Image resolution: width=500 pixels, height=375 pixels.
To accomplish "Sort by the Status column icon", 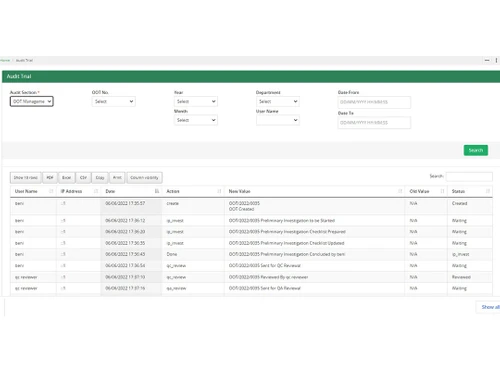I will click(488, 191).
